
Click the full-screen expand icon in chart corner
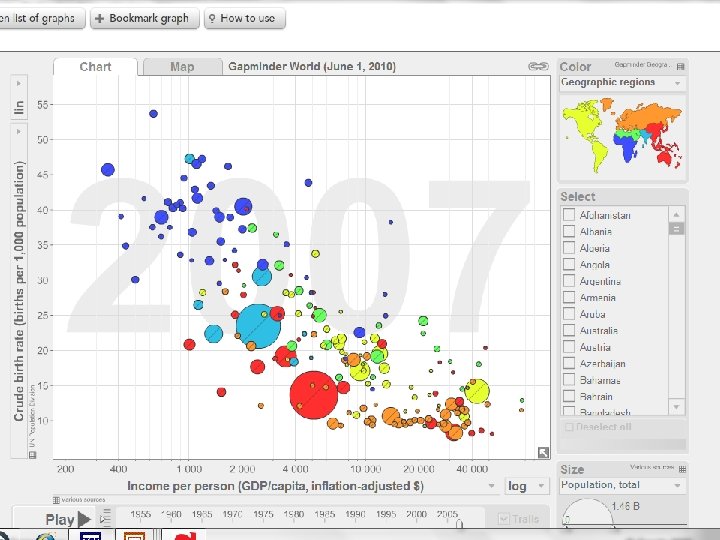click(543, 453)
